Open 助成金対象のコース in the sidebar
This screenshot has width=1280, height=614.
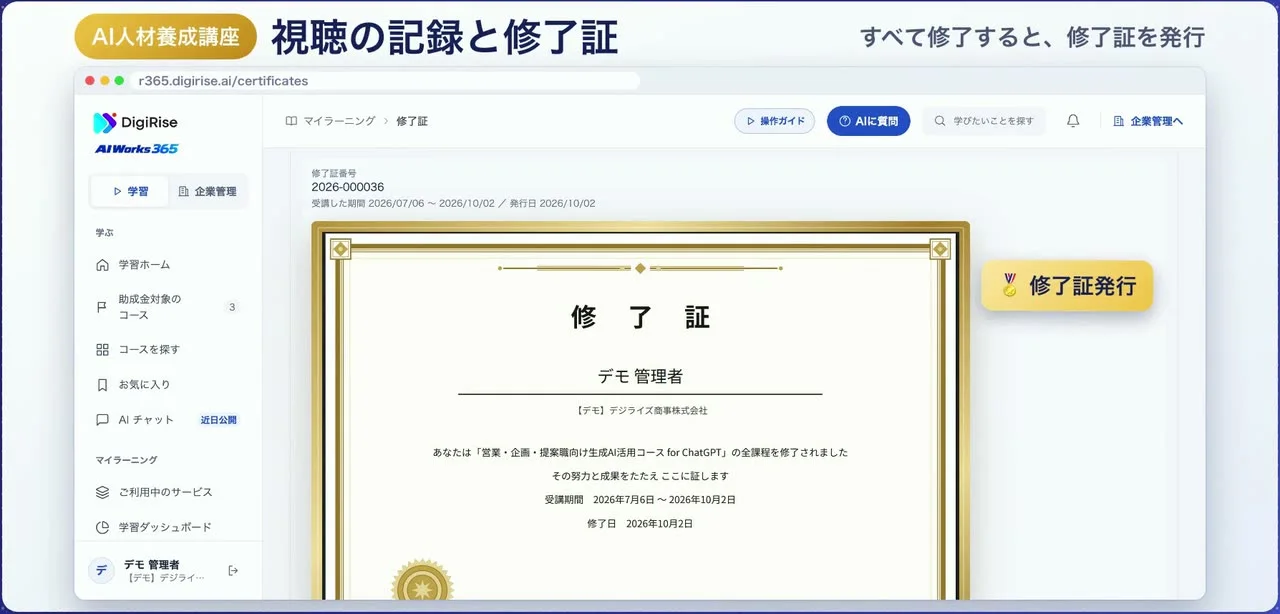coord(168,307)
